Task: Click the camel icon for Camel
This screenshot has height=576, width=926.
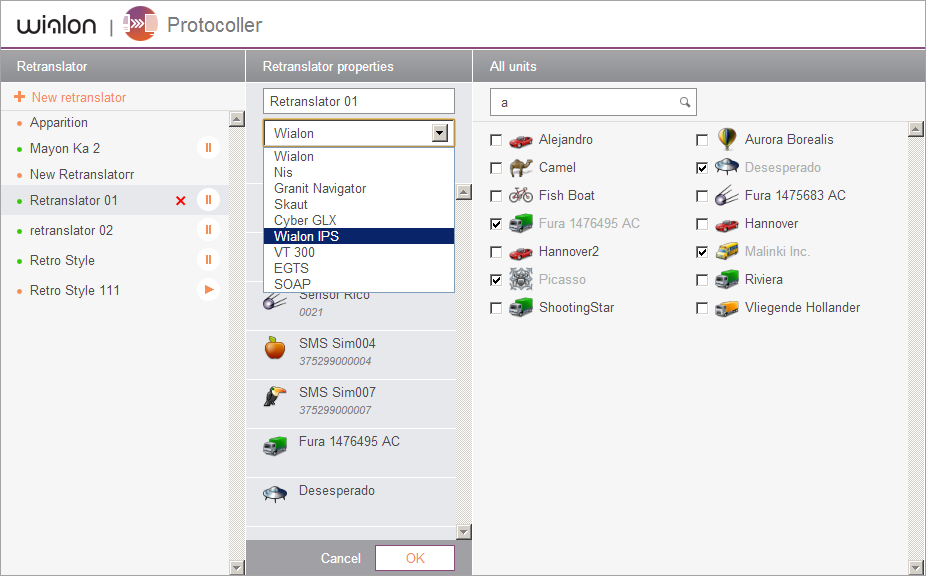Action: [520, 168]
